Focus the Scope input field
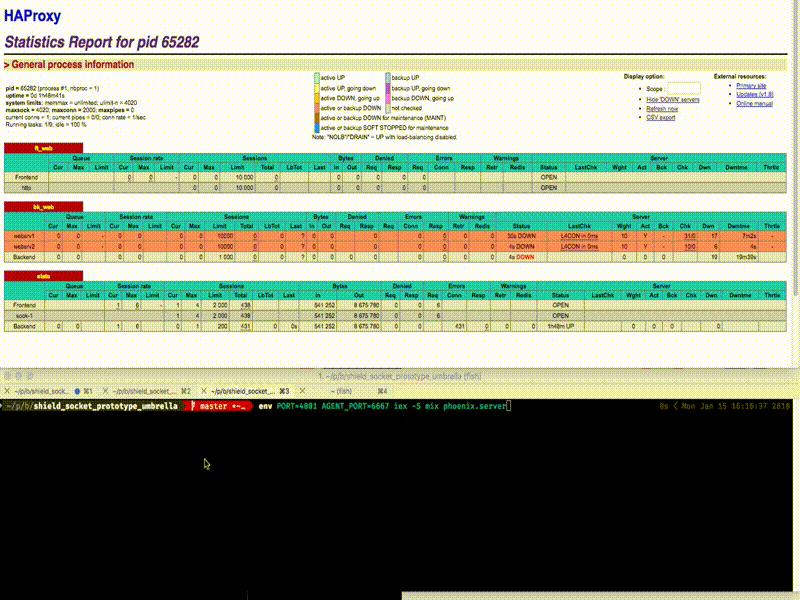This screenshot has width=800, height=600. coord(684,88)
